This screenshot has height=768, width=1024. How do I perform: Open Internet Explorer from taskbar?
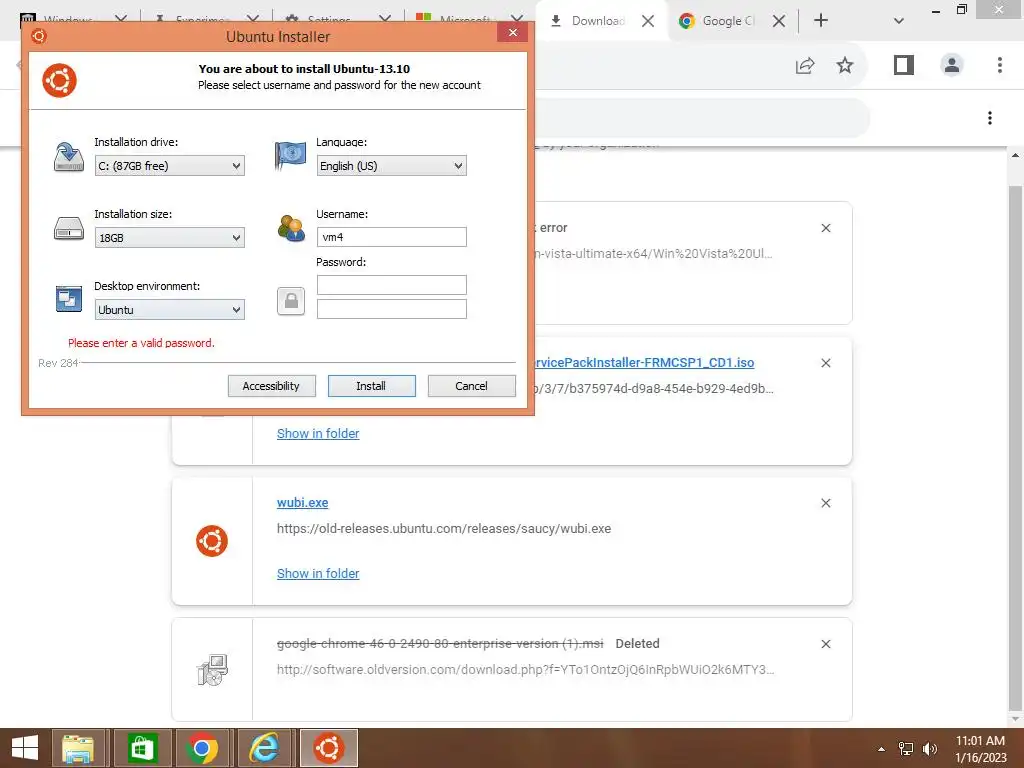(x=264, y=748)
